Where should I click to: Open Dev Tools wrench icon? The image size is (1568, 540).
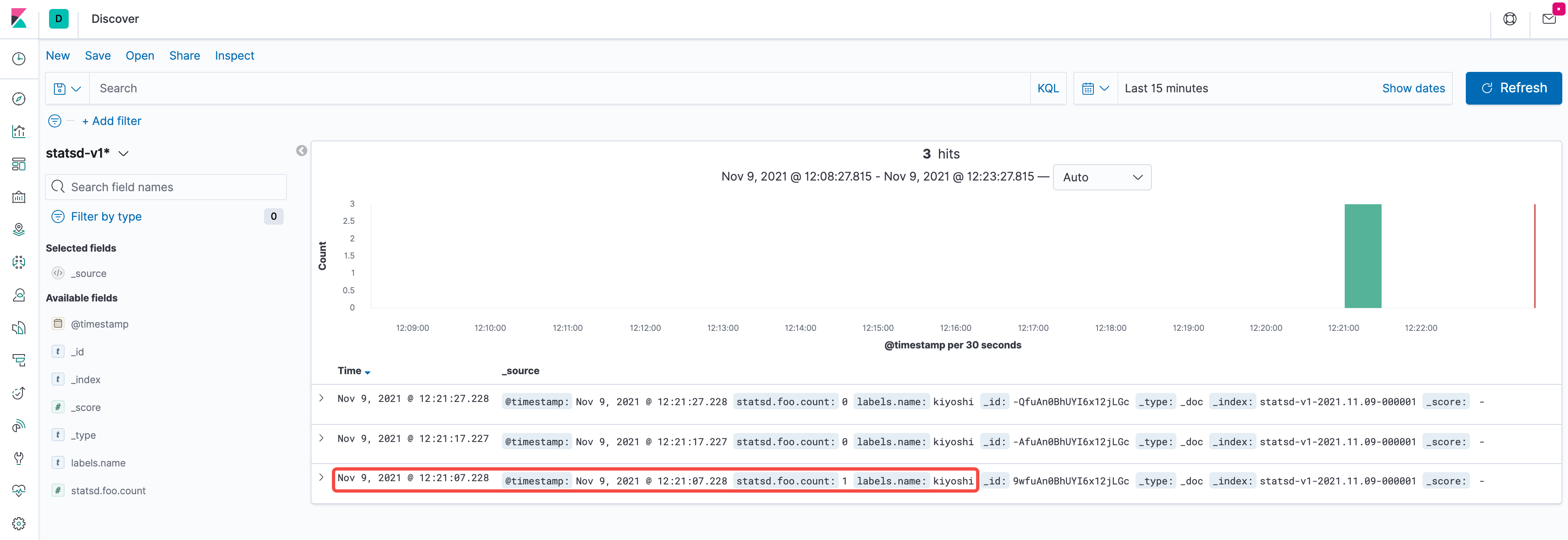point(19,458)
